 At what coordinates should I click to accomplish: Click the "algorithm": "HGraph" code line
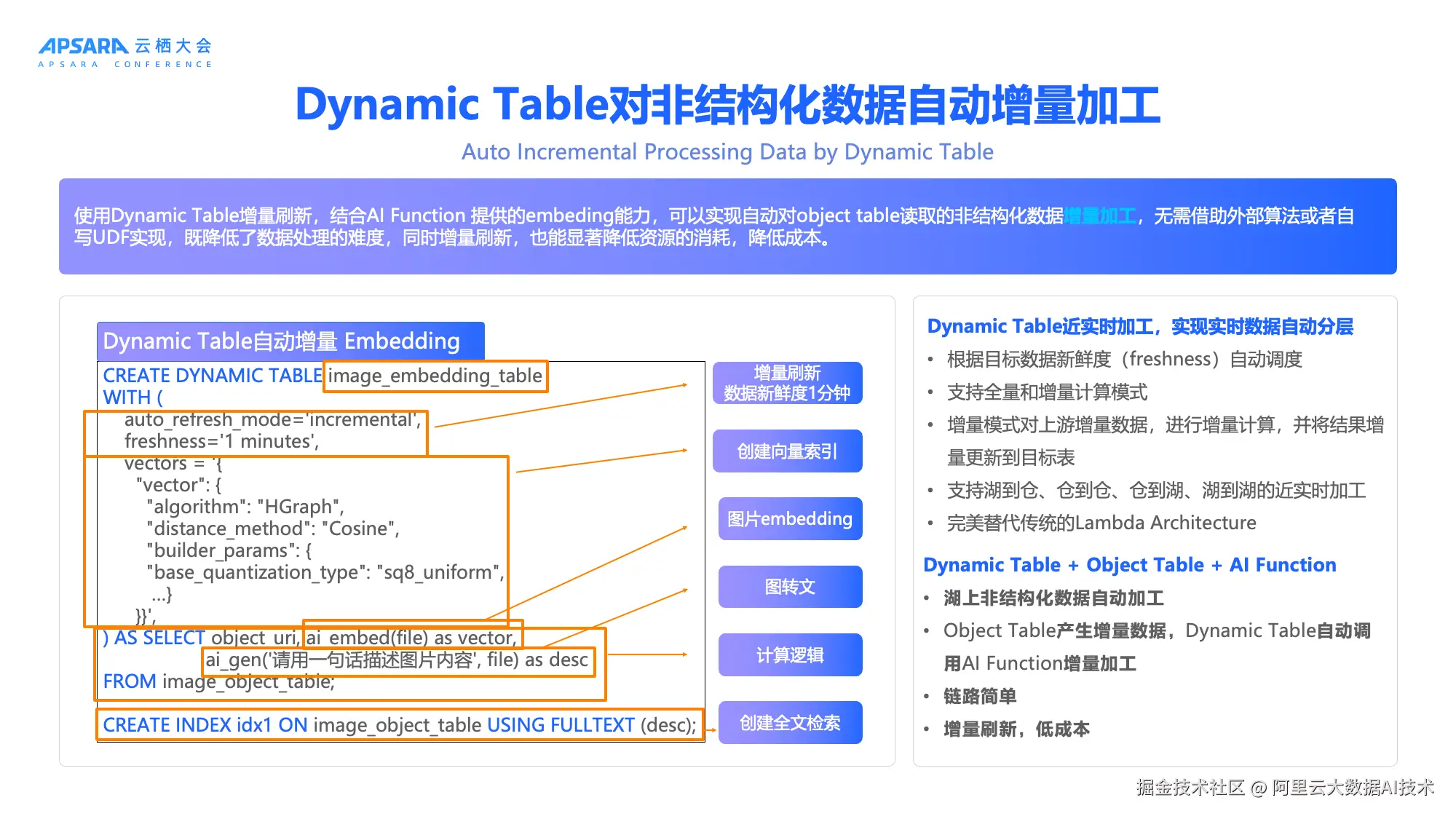(x=245, y=507)
